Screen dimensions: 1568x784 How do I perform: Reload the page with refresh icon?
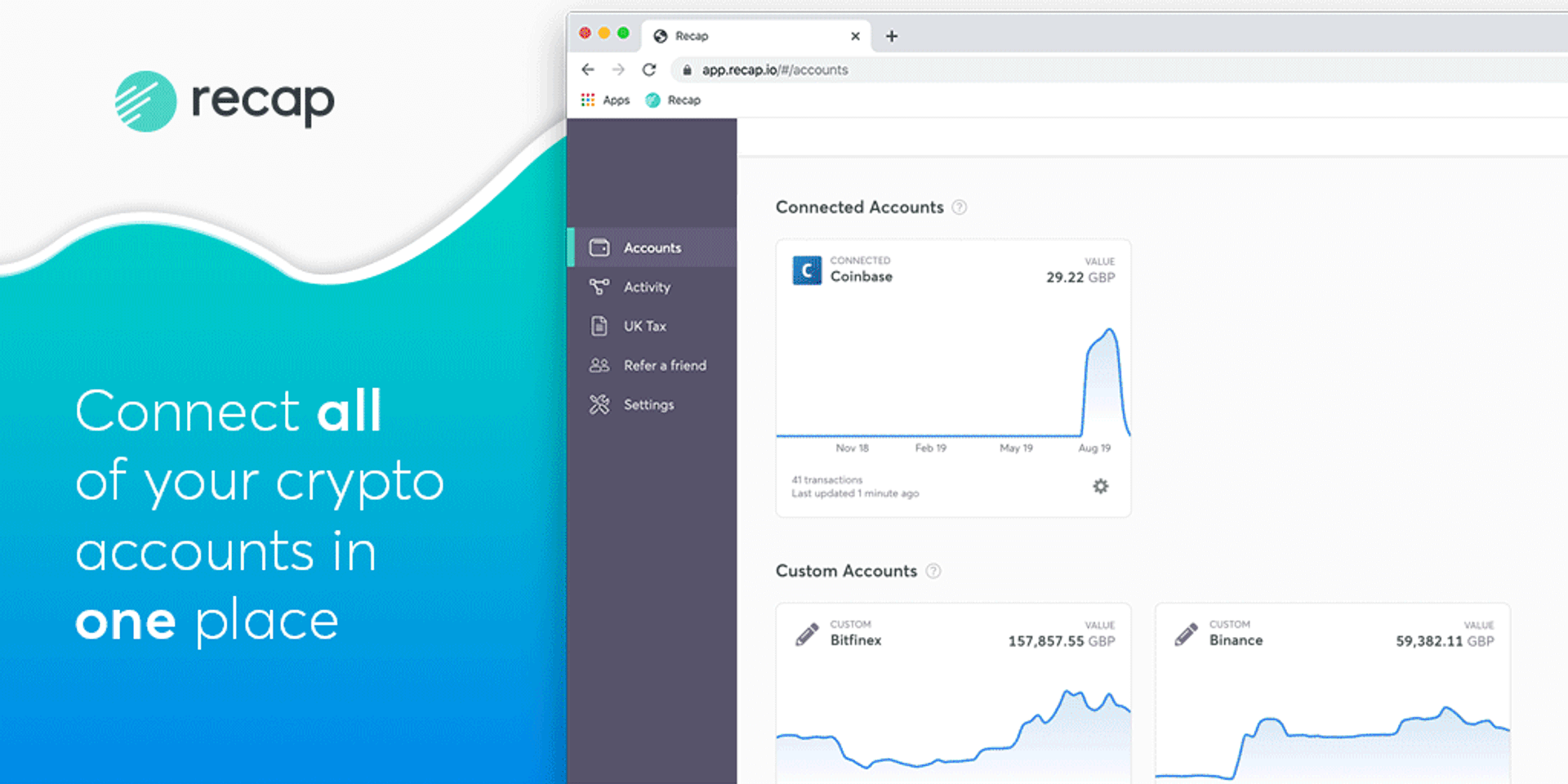(649, 69)
